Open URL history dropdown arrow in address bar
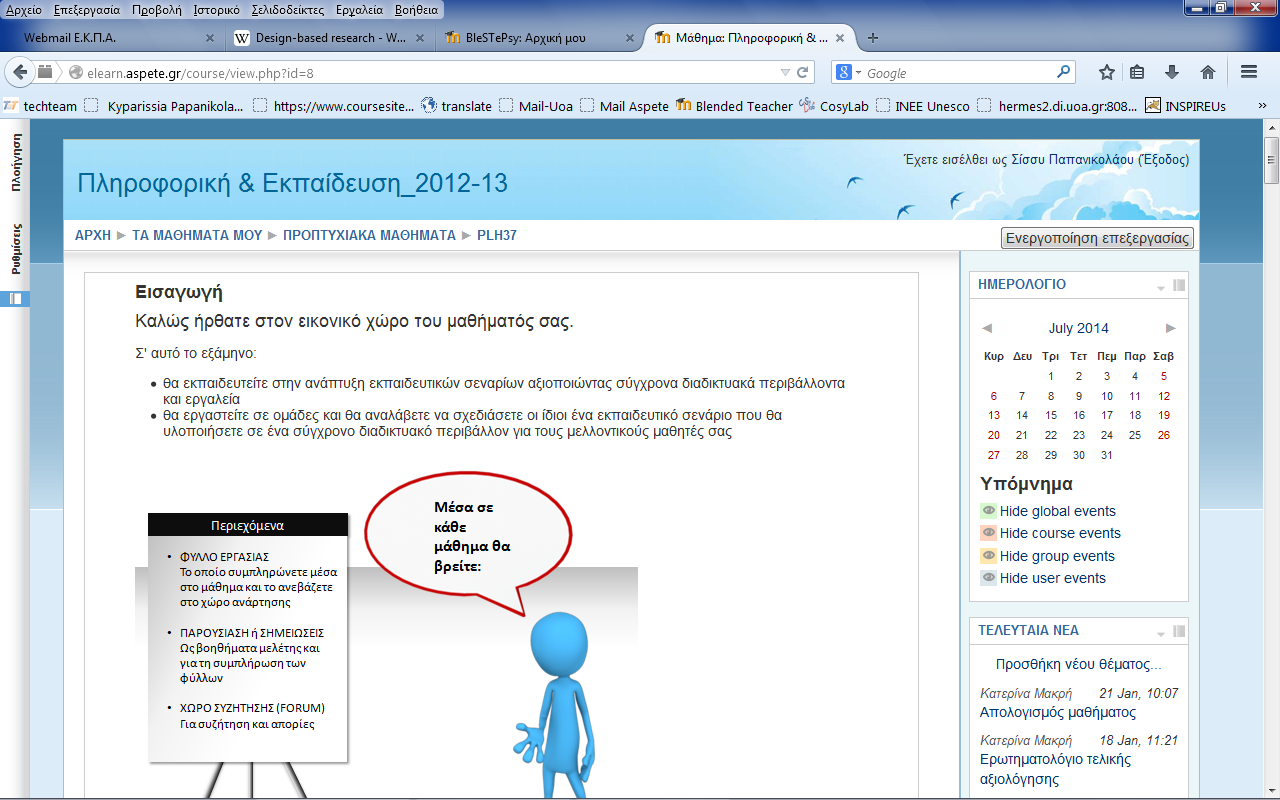The image size is (1280, 800). [785, 73]
